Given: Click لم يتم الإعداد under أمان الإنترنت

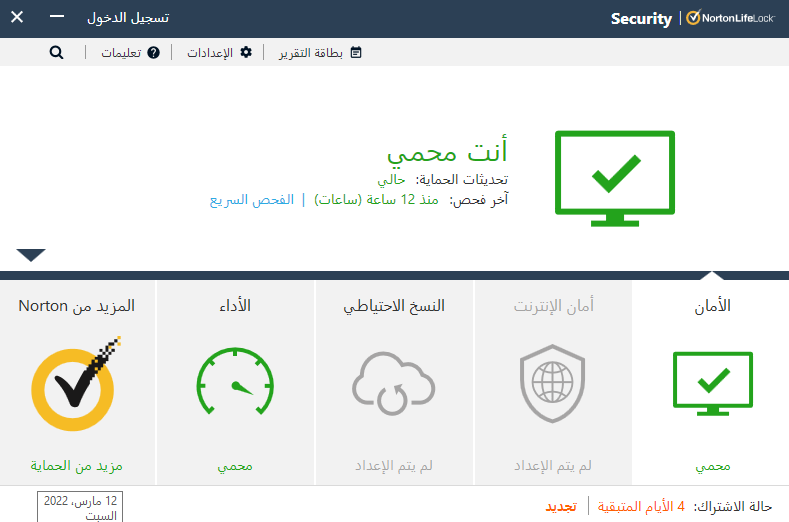Looking at the screenshot, I should point(553,466).
